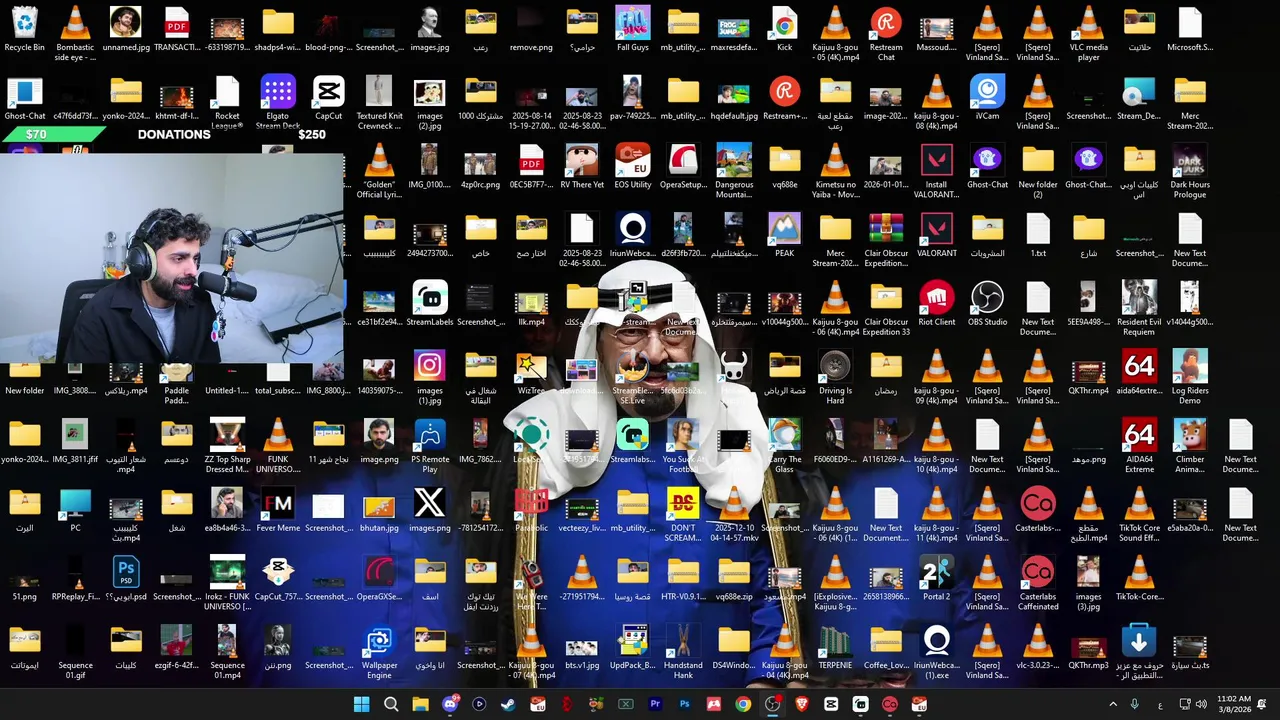Launch Casterlabs Caffeinated app
Image resolution: width=1280 pixels, height=720 pixels.
coord(1037,584)
